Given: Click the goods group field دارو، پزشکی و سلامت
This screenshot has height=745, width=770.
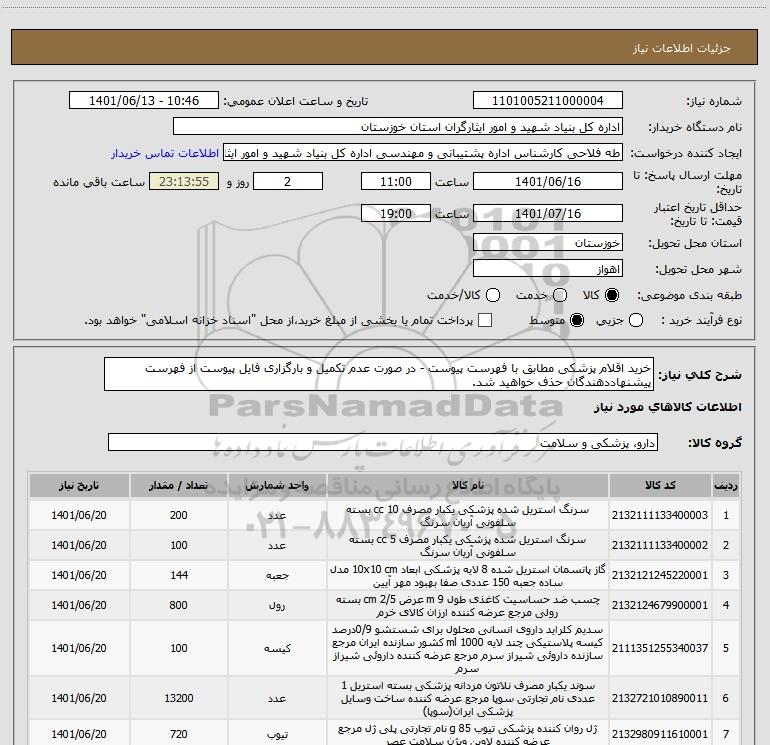Looking at the screenshot, I should 383,442.
